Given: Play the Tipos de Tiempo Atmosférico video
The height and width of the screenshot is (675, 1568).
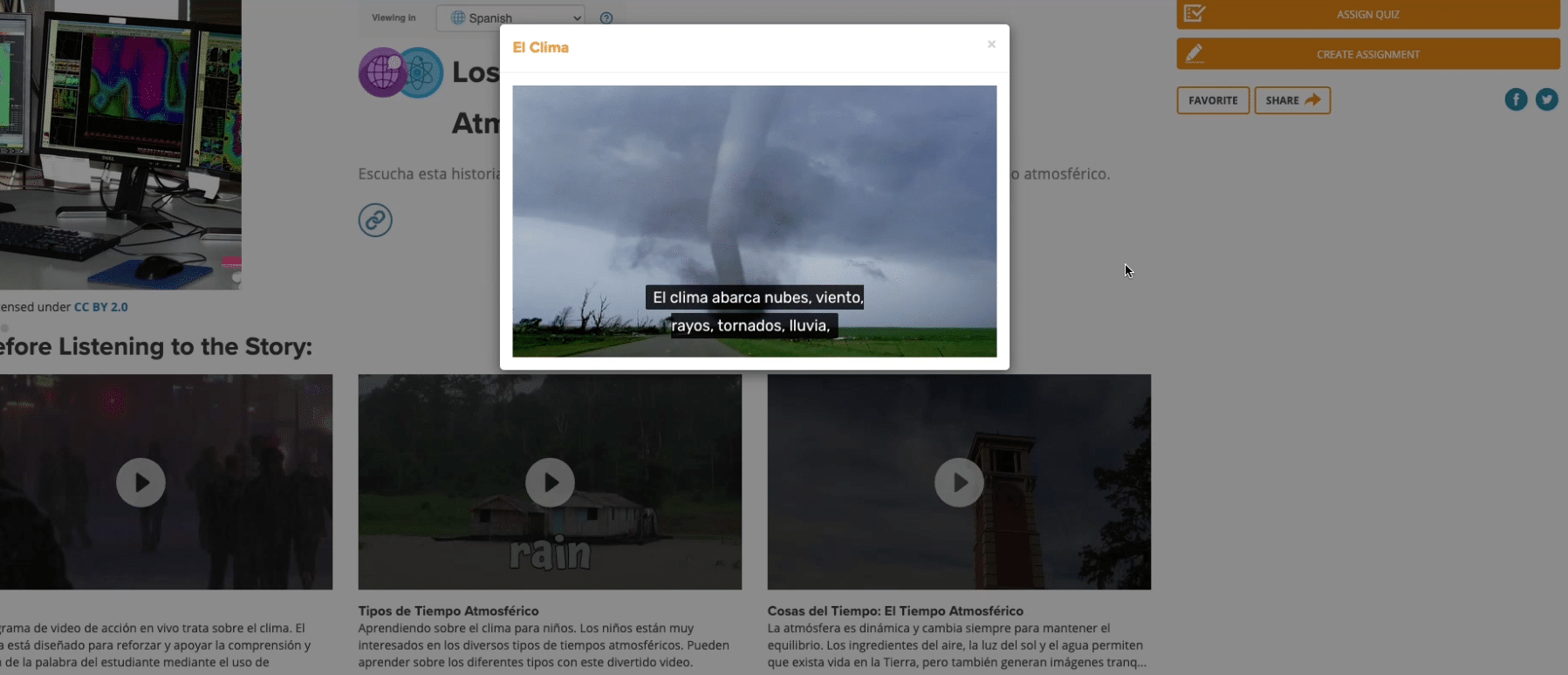Looking at the screenshot, I should click(550, 482).
